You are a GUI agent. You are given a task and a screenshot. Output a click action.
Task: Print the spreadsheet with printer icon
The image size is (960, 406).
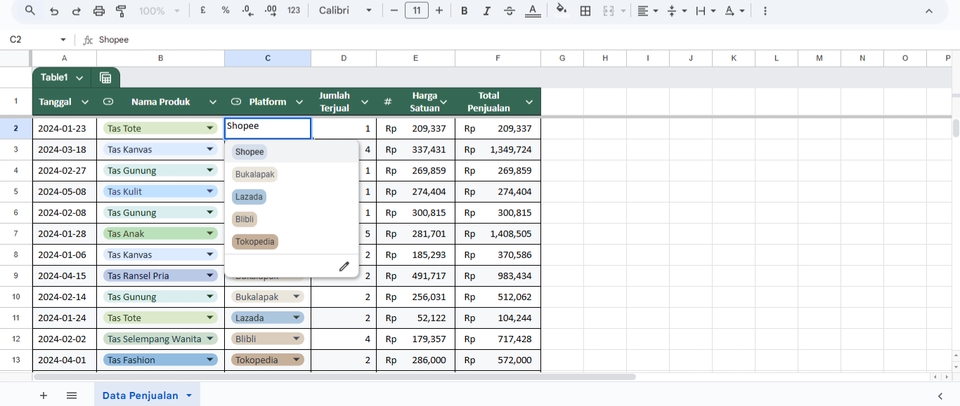coord(99,11)
